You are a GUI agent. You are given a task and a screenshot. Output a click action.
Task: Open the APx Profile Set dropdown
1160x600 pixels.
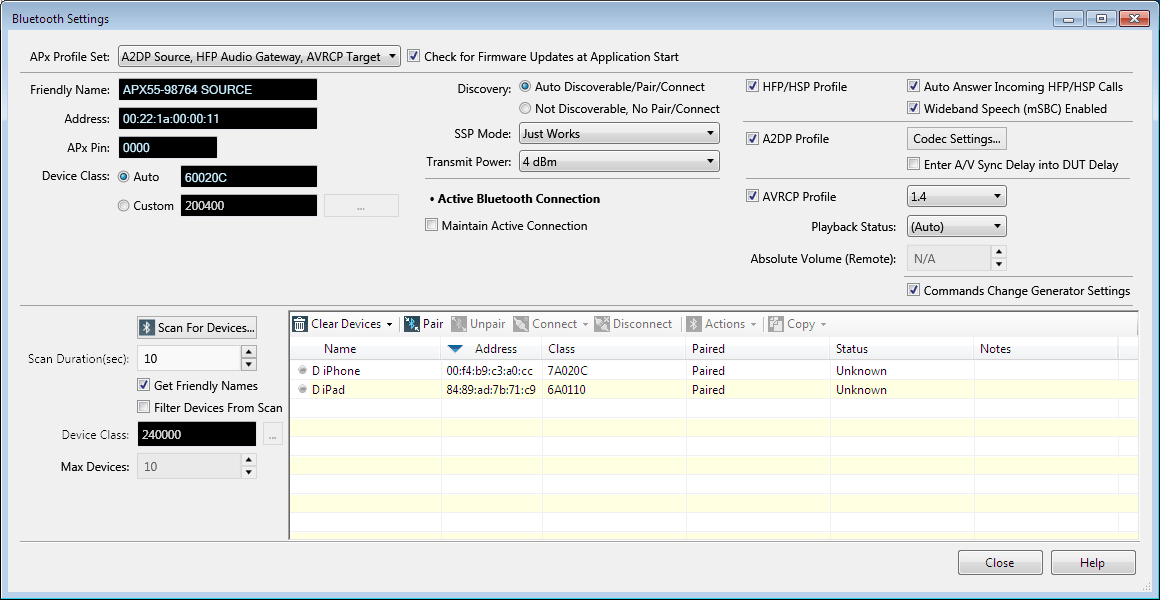coord(259,57)
